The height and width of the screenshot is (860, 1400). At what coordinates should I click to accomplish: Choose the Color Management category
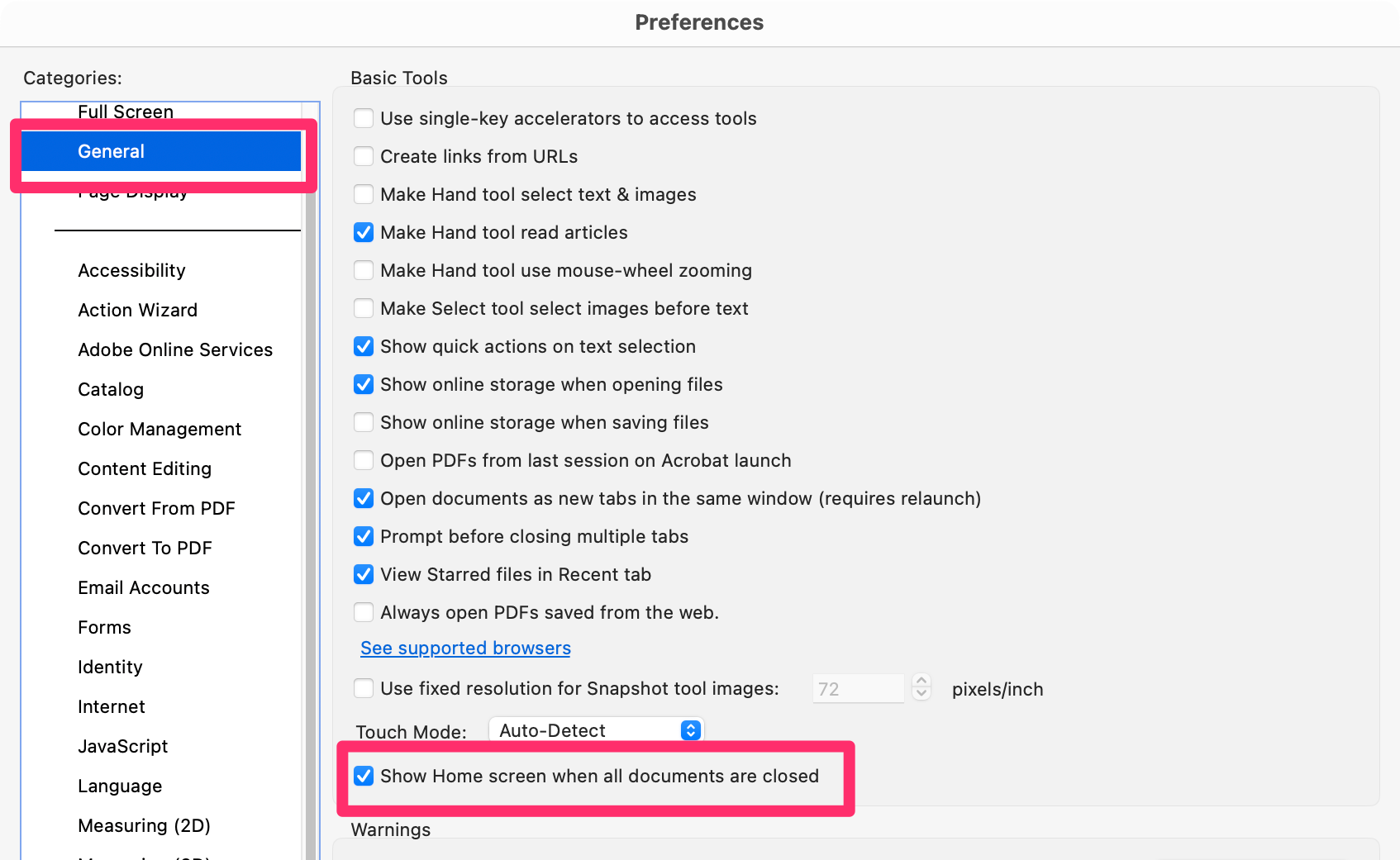[160, 429]
